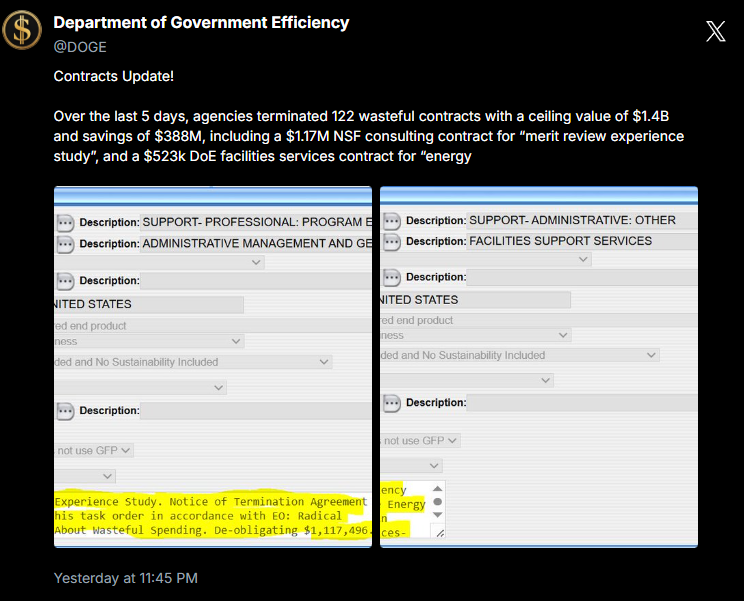The height and width of the screenshot is (601, 744).
Task: Click the ellipsis icon beside ADMINISTRATIVE MANAGEMENT description
Action: [x=66, y=243]
